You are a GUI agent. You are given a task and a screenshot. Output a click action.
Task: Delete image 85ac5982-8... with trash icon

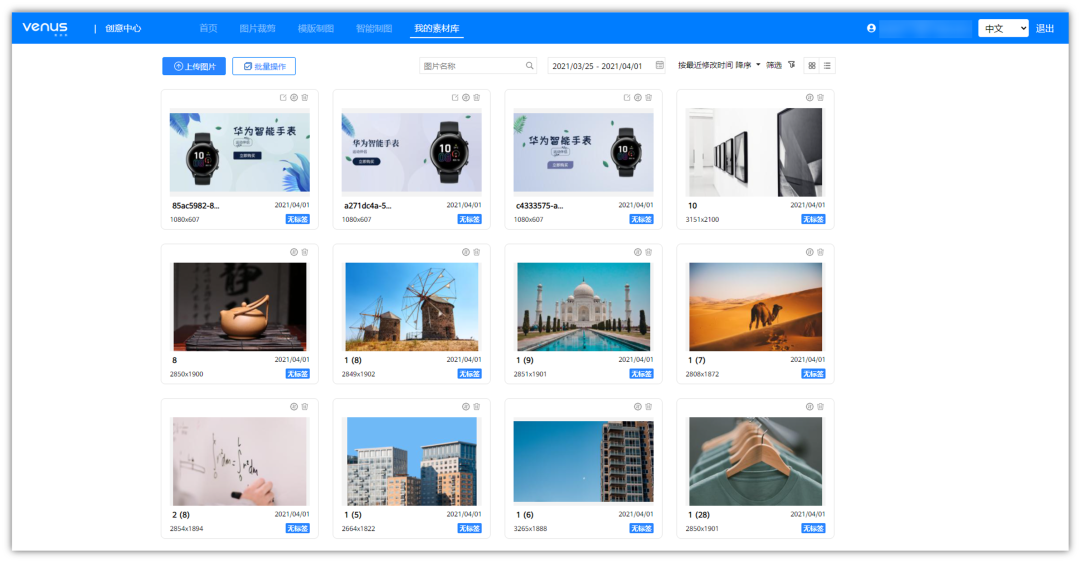pyautogui.click(x=304, y=98)
